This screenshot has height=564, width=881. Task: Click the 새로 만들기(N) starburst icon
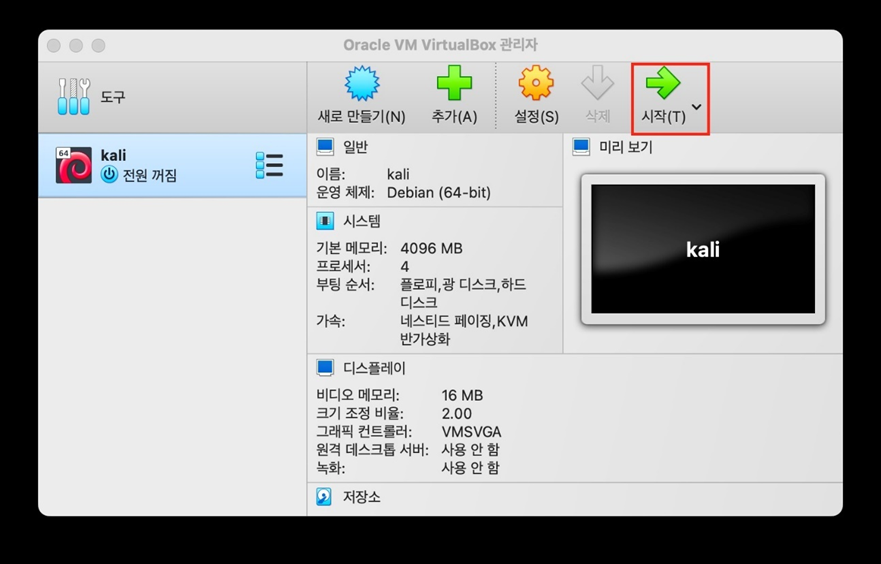pos(362,83)
